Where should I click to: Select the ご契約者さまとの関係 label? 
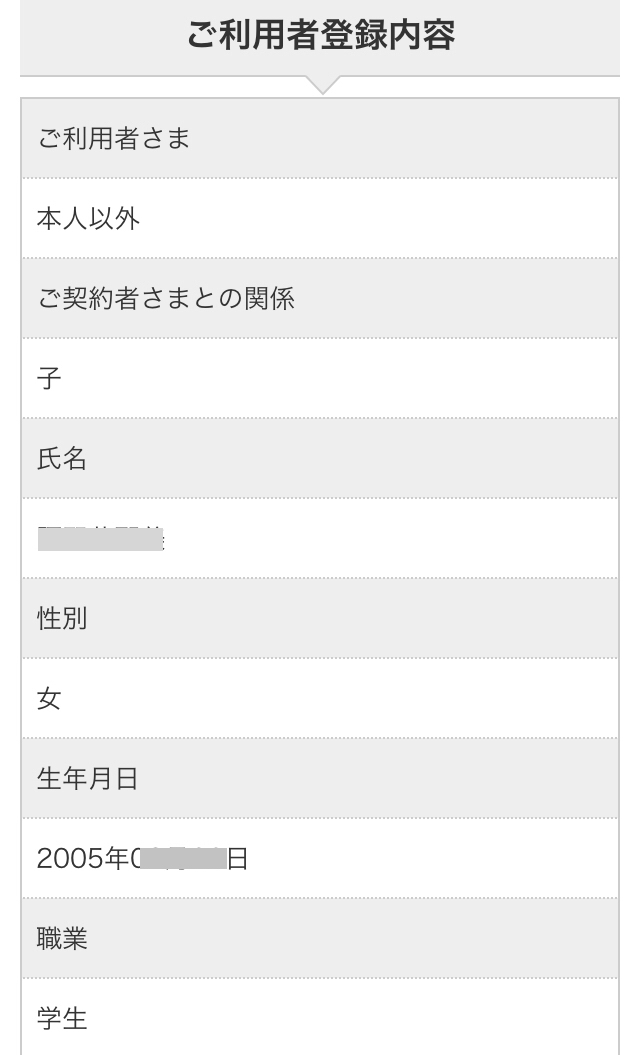pos(165,298)
